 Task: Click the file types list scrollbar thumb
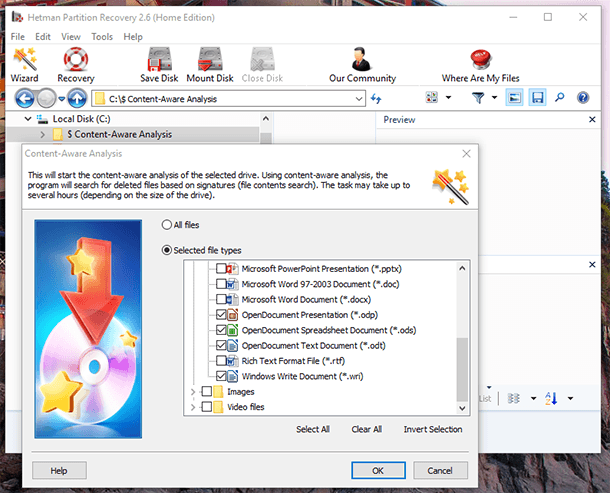tap(462, 369)
